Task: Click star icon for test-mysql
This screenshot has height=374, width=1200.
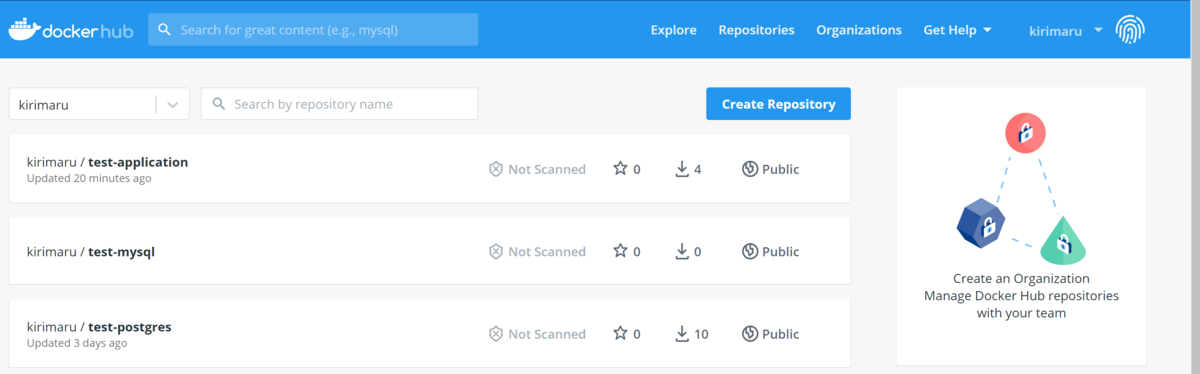Action: pyautogui.click(x=620, y=252)
